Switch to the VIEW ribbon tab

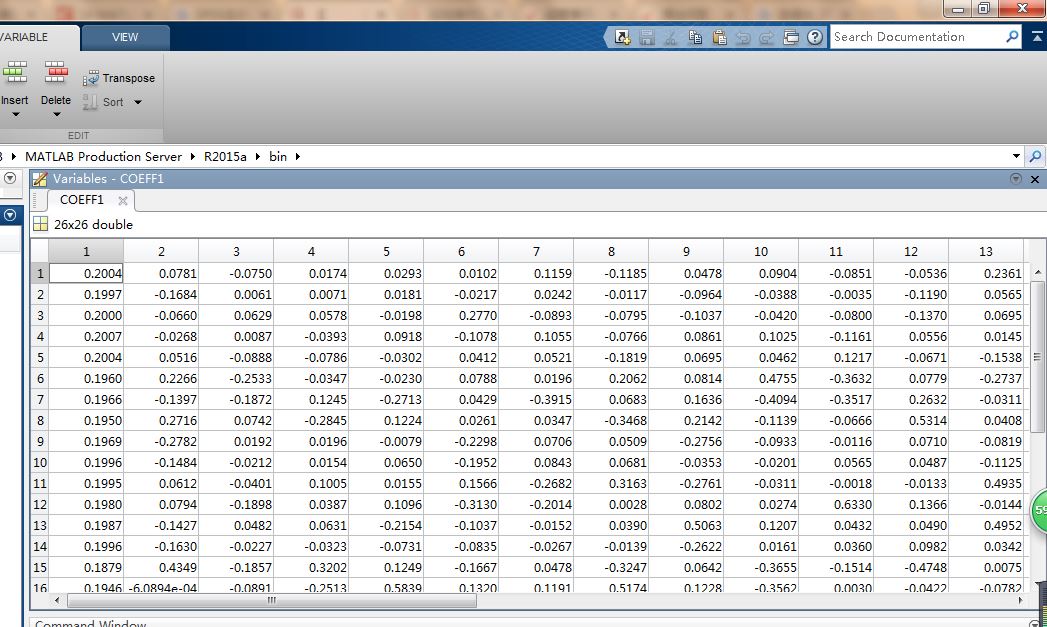click(125, 37)
